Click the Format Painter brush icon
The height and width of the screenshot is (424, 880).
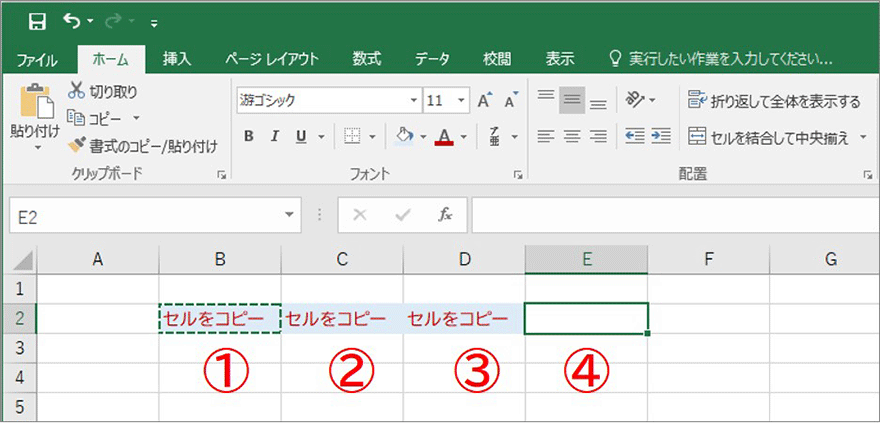tap(77, 146)
